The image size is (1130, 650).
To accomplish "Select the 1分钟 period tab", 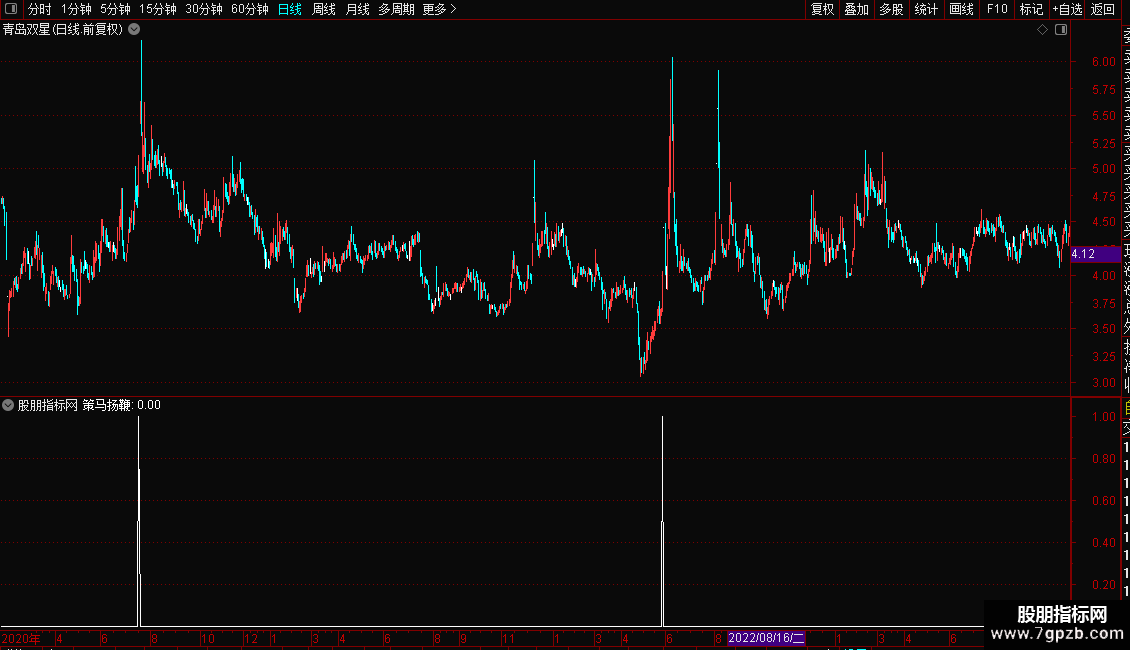I will [76, 9].
